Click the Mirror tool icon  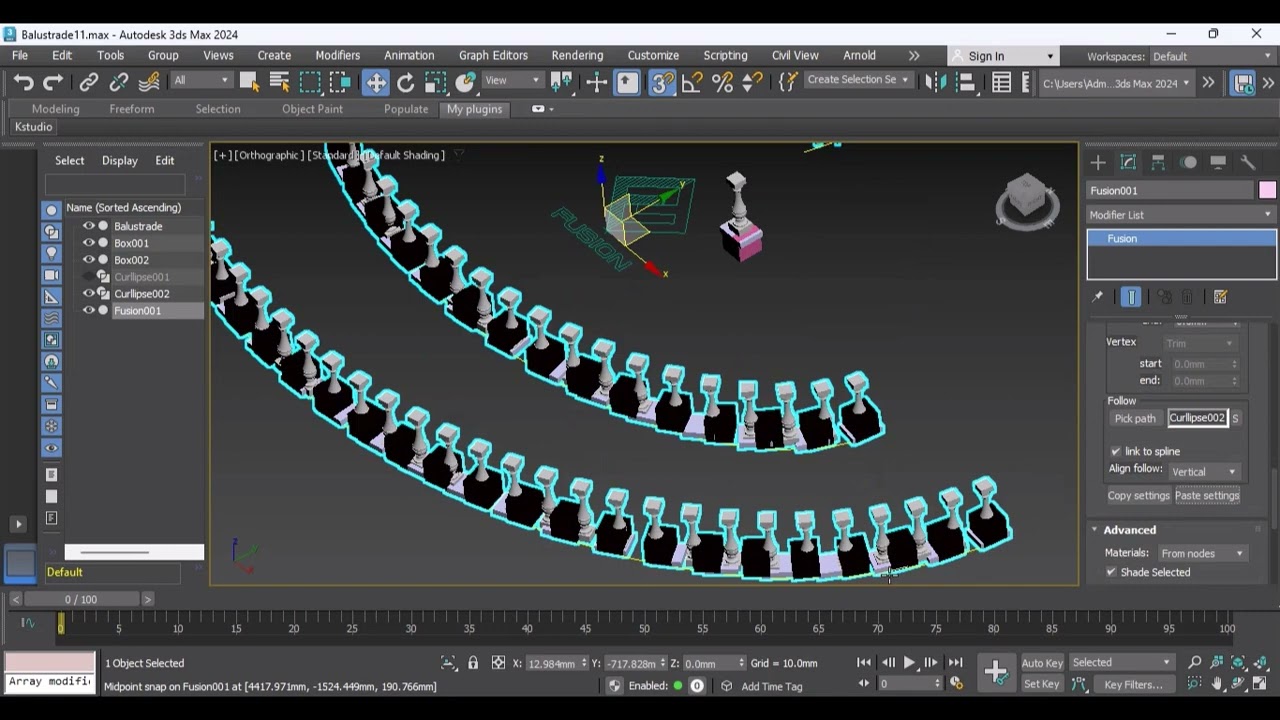tap(936, 83)
